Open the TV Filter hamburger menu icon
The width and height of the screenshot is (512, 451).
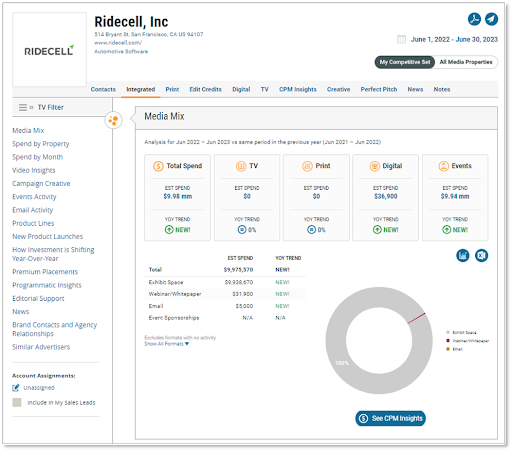pyautogui.click(x=23, y=107)
